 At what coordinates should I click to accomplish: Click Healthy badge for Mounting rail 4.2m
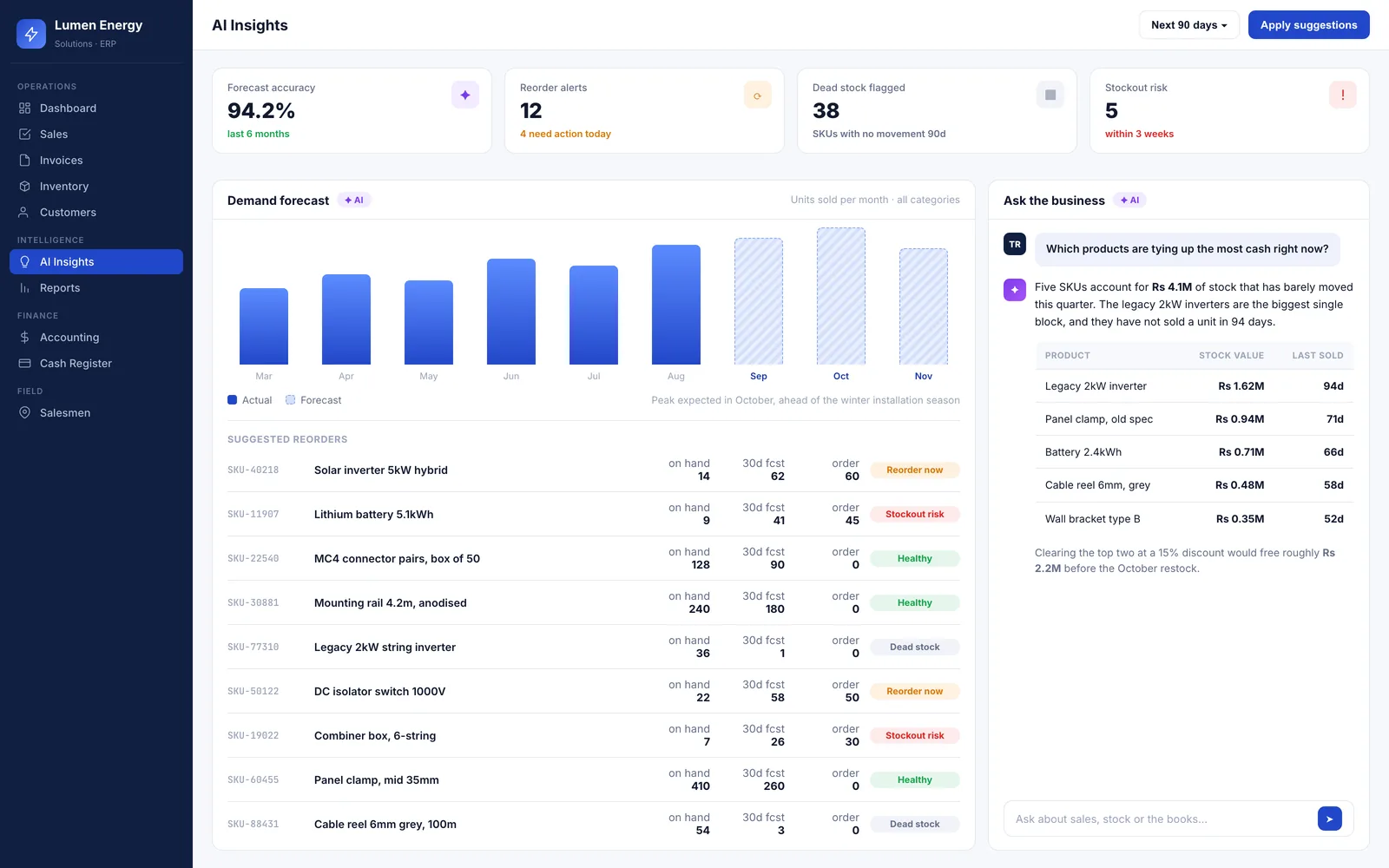(x=914, y=603)
